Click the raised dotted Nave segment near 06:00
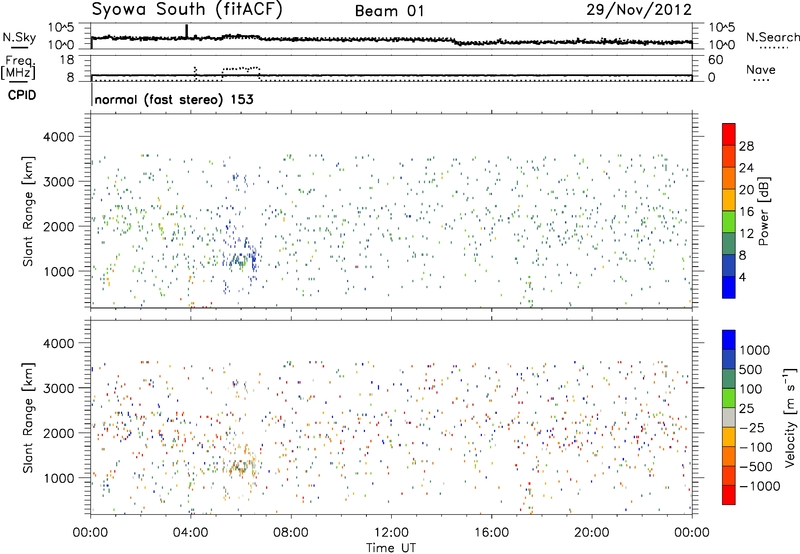800x554 pixels. coord(241,68)
